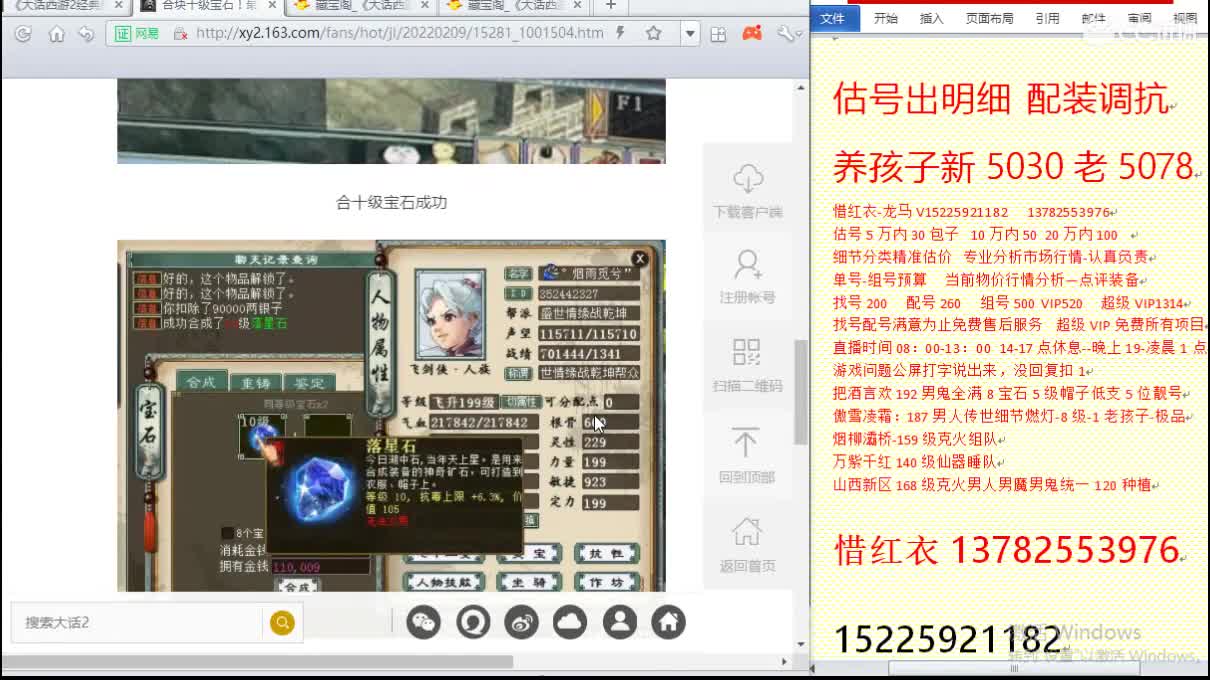Close the first 大话西游2经典 tab
Screen dimensions: 1210x680
[116, 6]
